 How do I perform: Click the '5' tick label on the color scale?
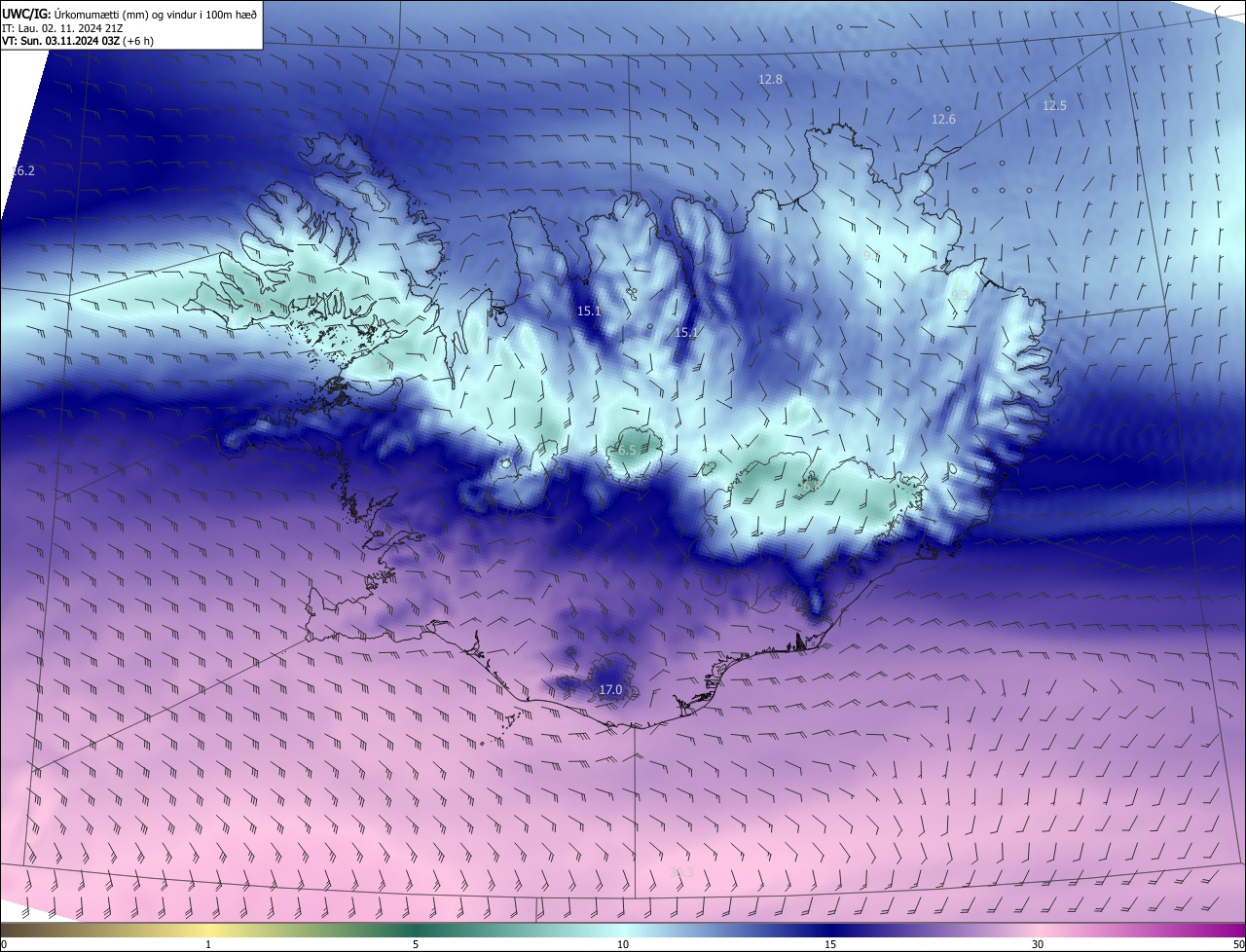click(x=416, y=944)
